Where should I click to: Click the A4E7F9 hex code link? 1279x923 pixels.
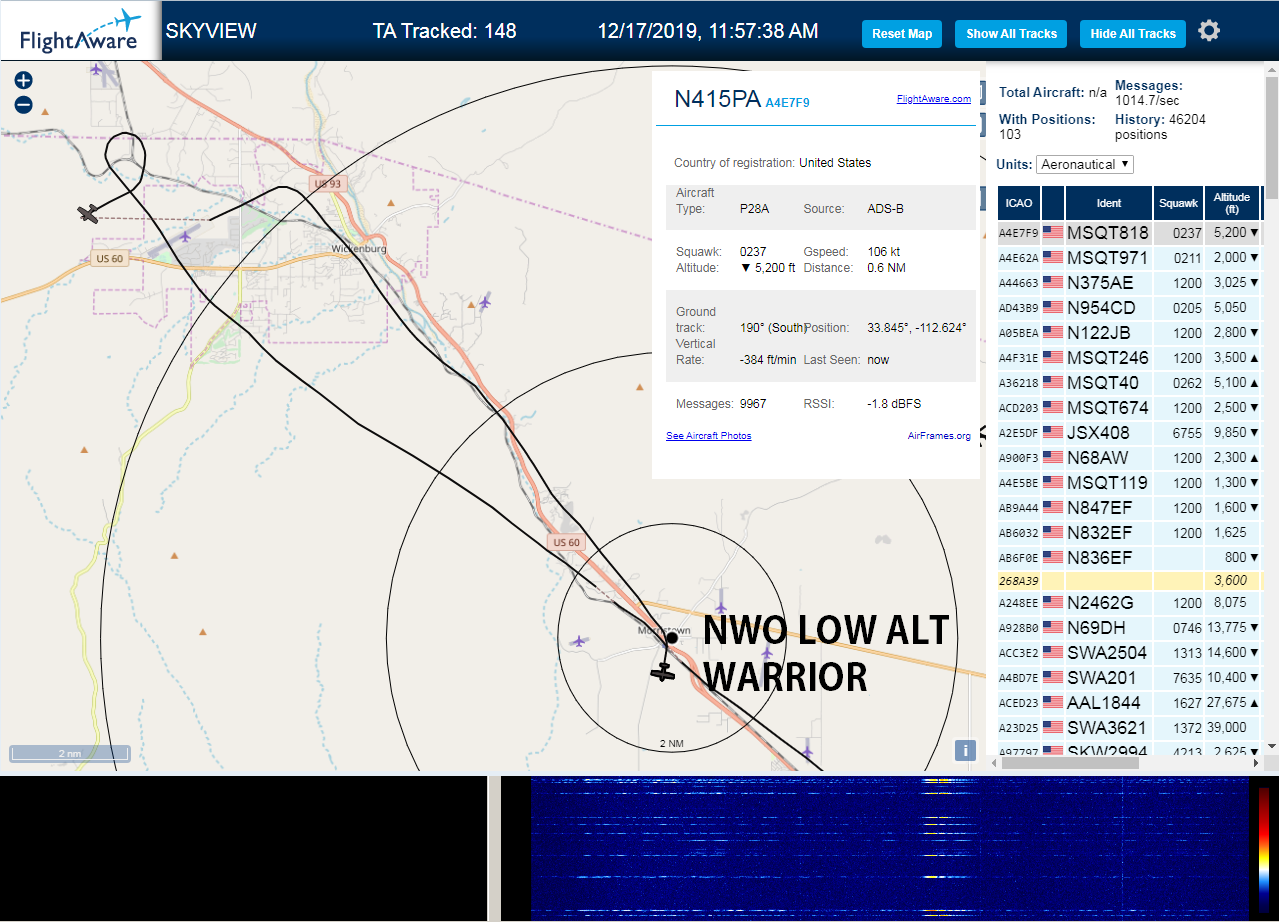tap(787, 103)
